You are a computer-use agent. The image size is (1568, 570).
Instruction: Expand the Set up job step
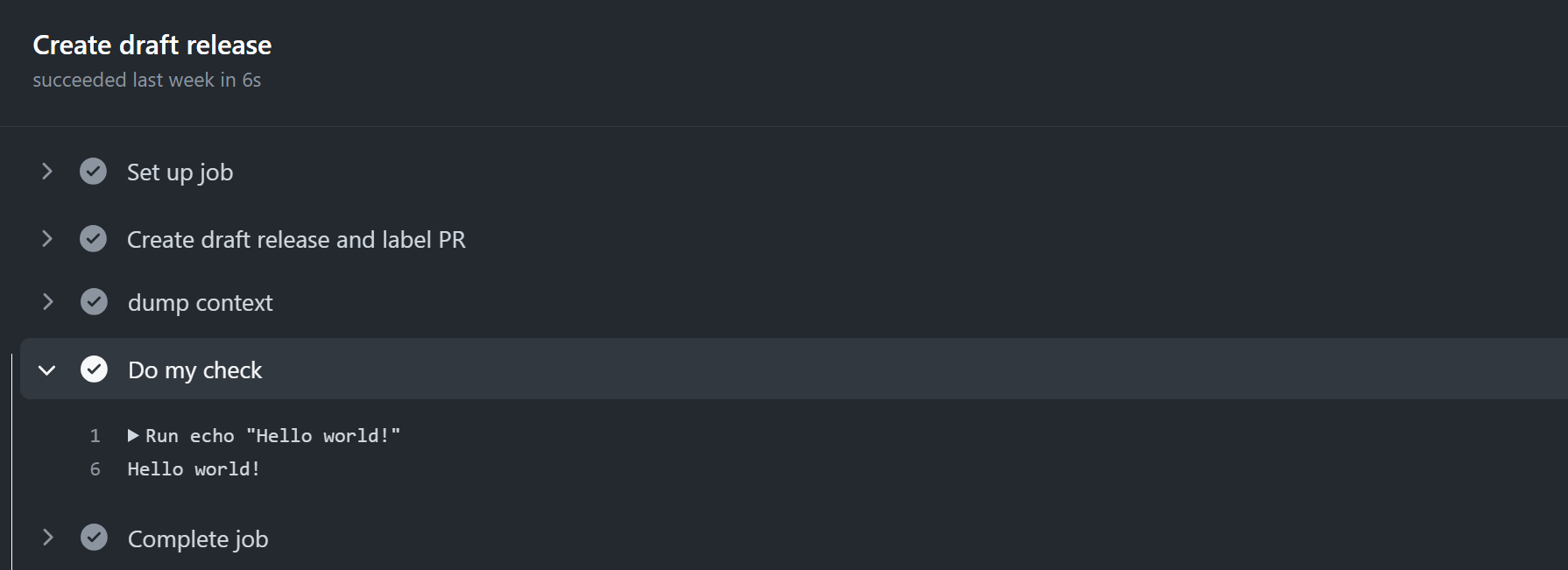click(46, 171)
